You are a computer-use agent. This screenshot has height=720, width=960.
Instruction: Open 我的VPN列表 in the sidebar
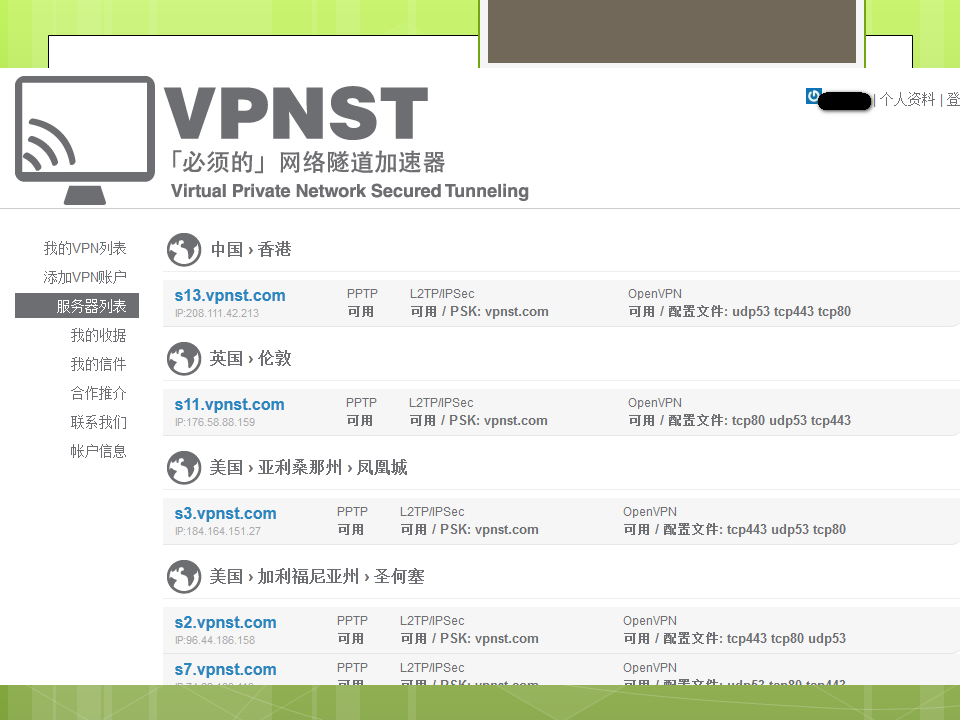(84, 248)
